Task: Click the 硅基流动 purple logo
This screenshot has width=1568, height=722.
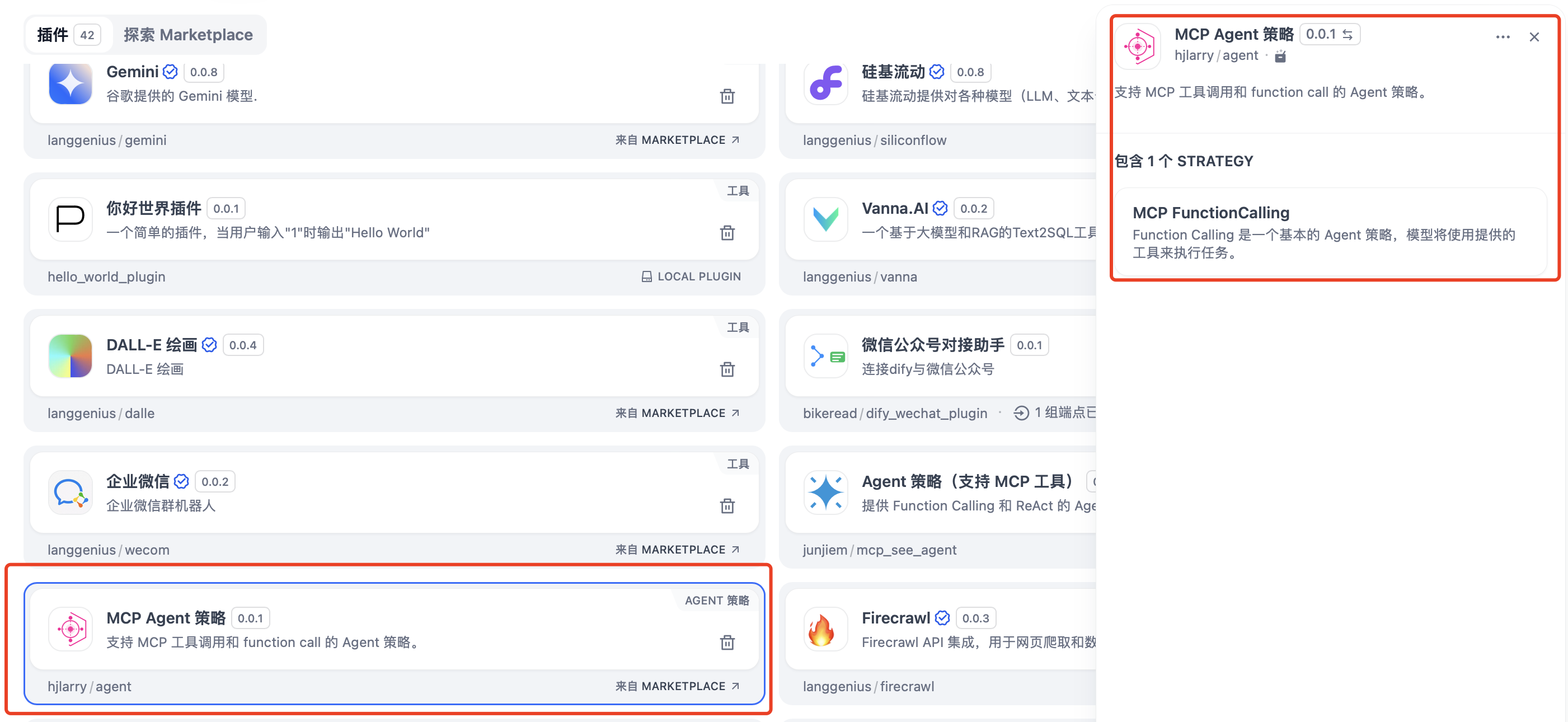Action: (825, 83)
